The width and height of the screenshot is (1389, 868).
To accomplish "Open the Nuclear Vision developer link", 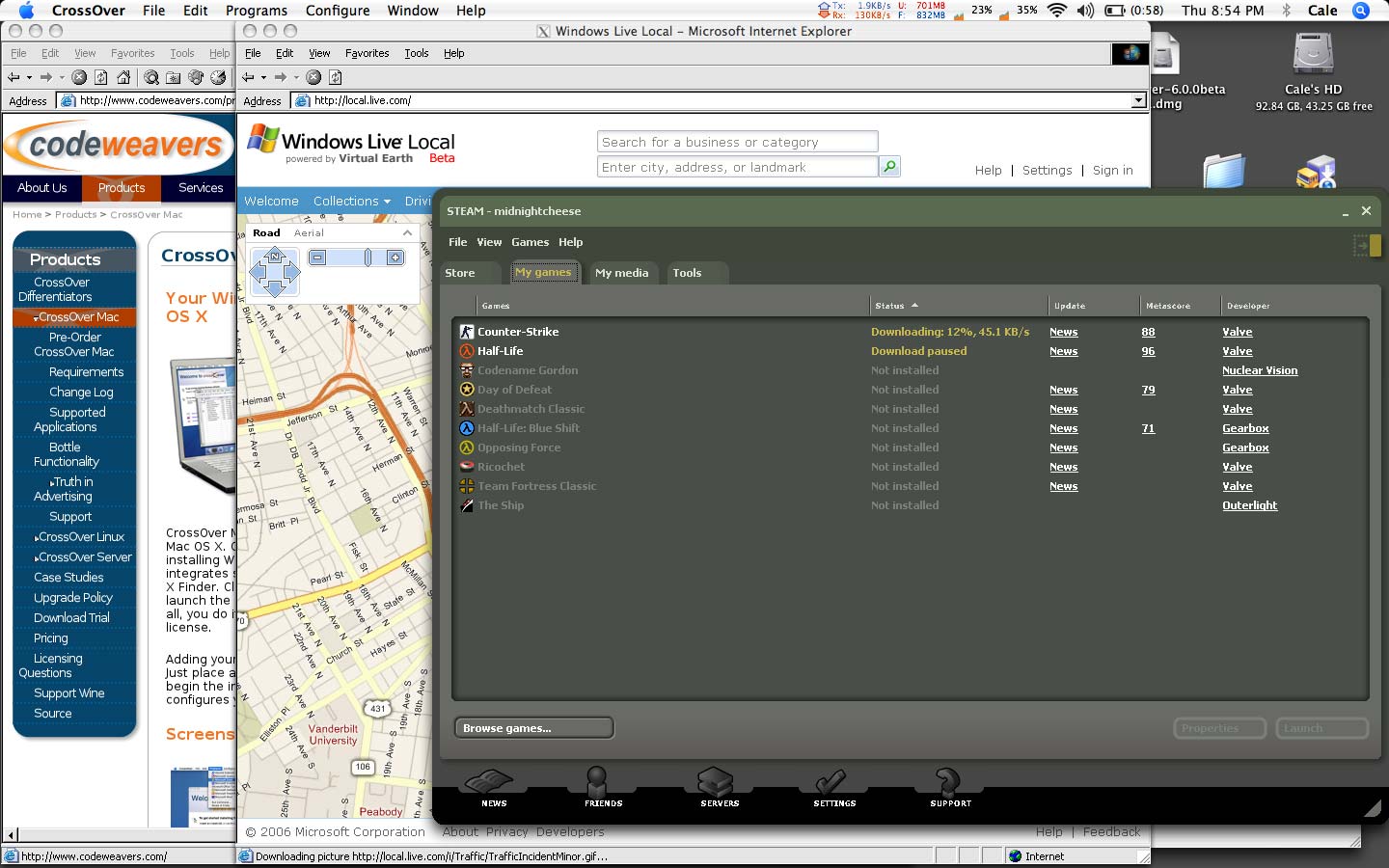I will click(x=1260, y=370).
